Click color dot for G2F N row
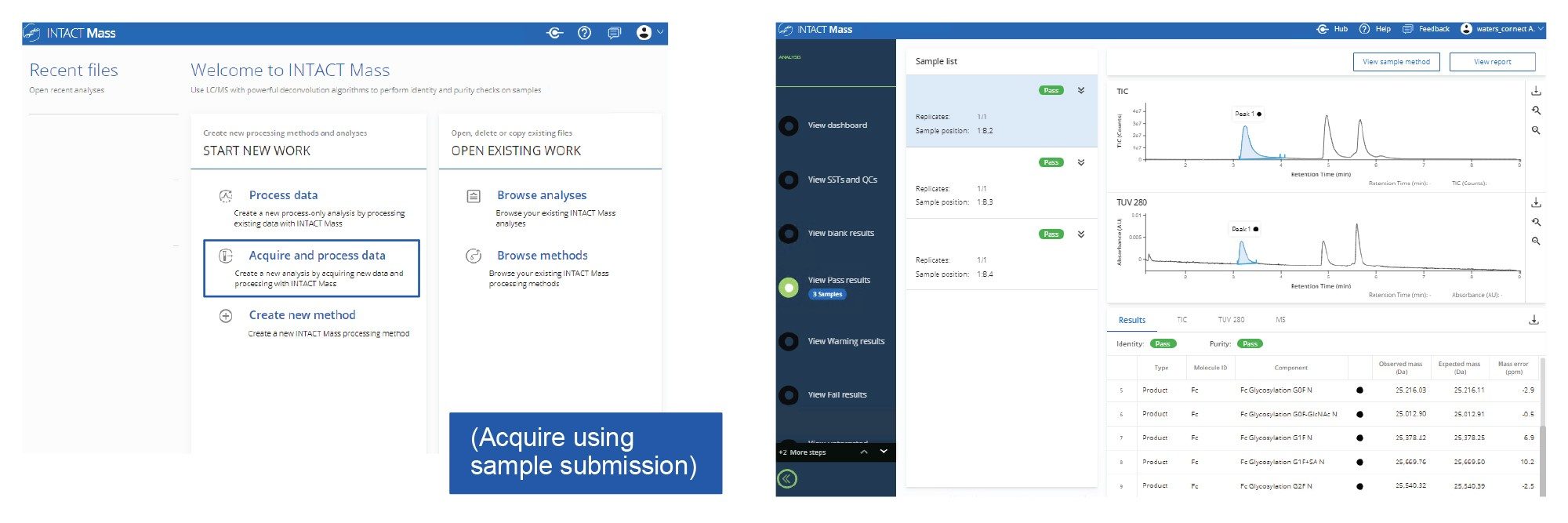The width and height of the screenshot is (1568, 523). (x=1359, y=486)
